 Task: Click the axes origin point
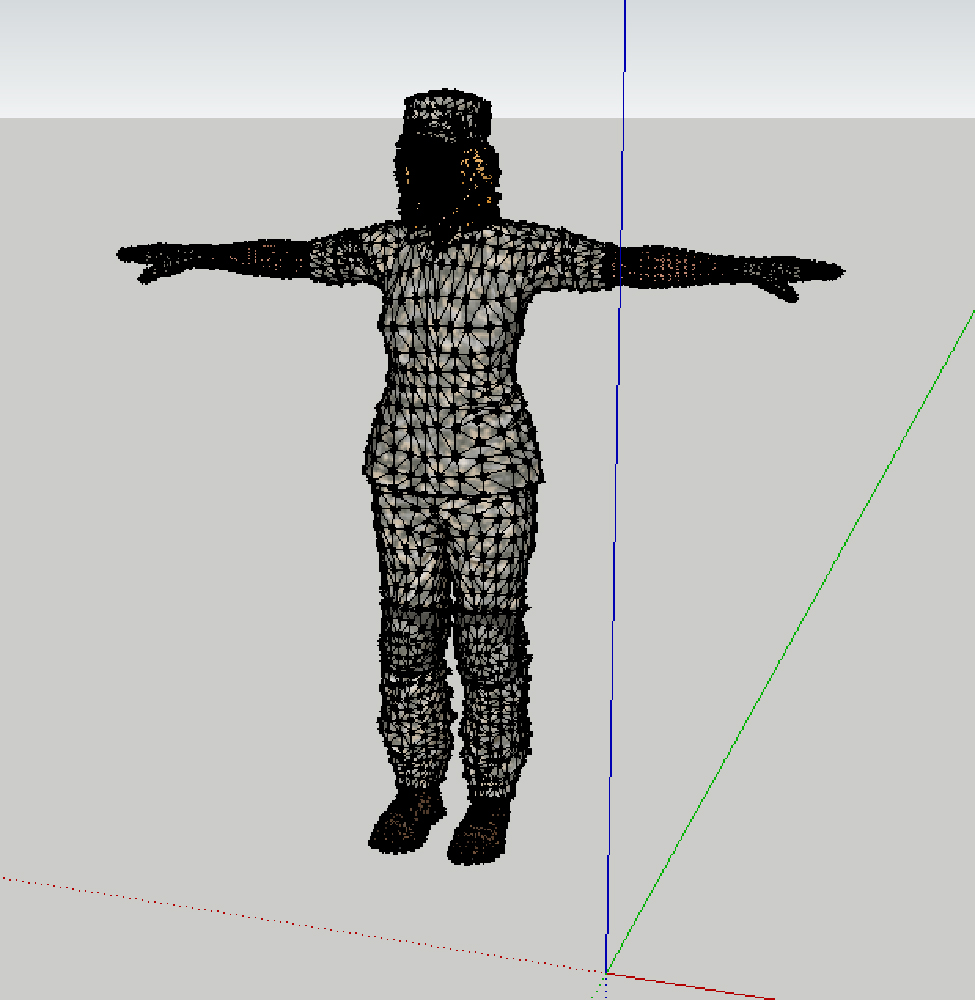point(606,973)
